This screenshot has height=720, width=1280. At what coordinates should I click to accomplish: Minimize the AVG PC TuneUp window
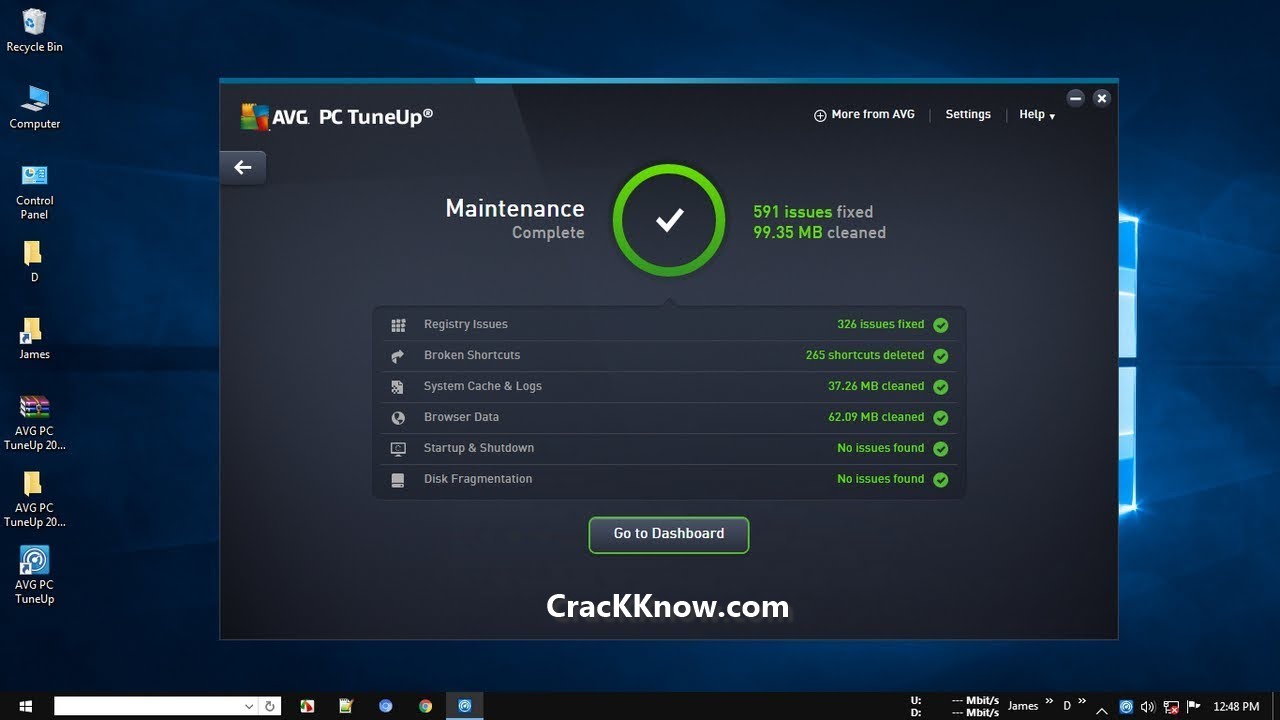(x=1075, y=98)
